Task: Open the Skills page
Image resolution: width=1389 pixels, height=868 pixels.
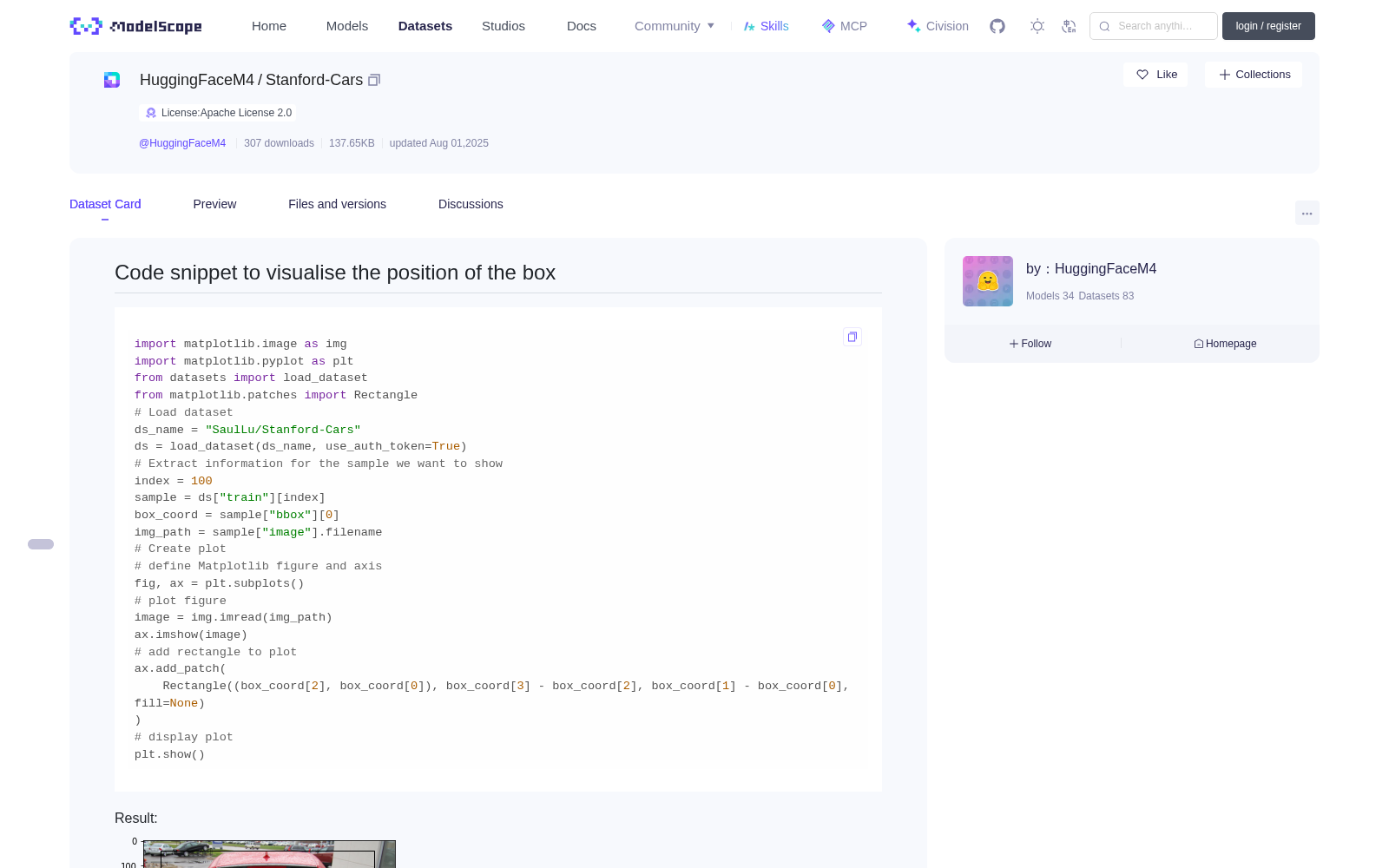Action: tap(766, 26)
